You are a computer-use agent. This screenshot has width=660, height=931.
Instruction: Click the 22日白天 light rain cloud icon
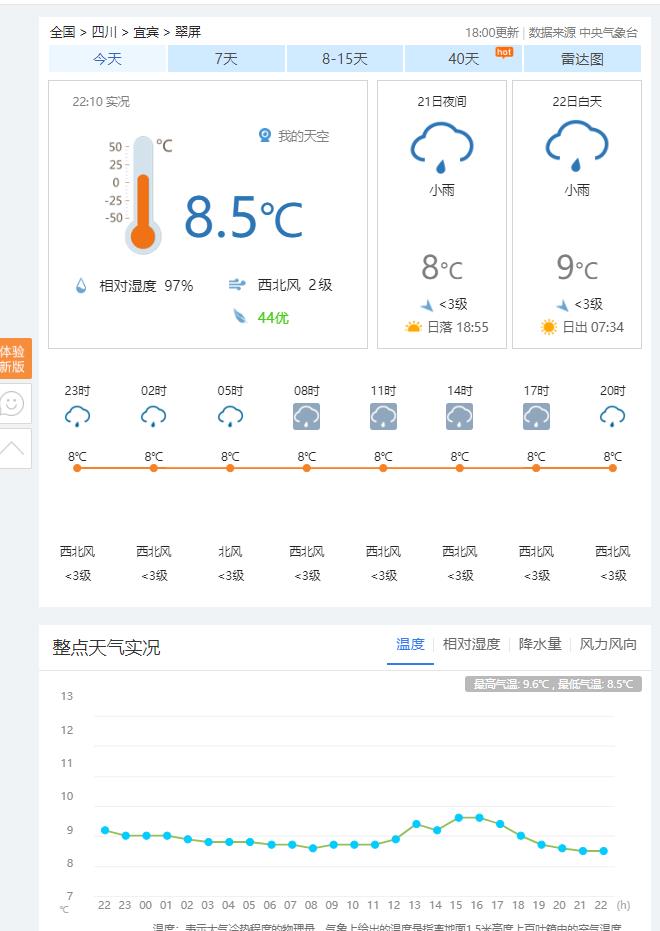[576, 147]
